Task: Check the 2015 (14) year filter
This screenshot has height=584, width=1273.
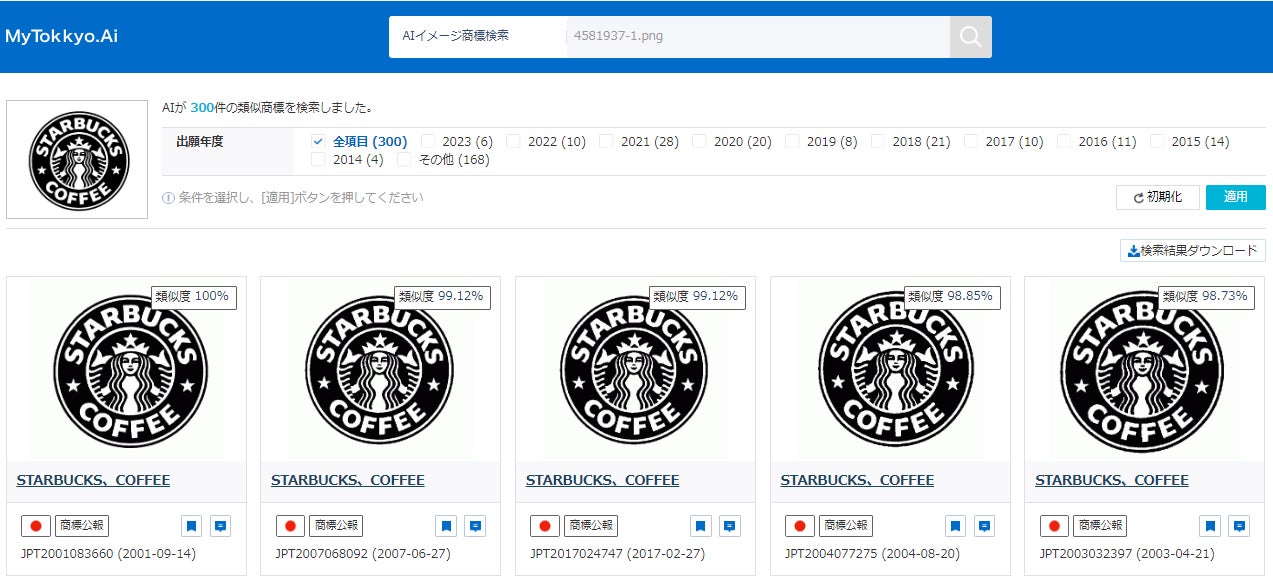Action: [1157, 142]
